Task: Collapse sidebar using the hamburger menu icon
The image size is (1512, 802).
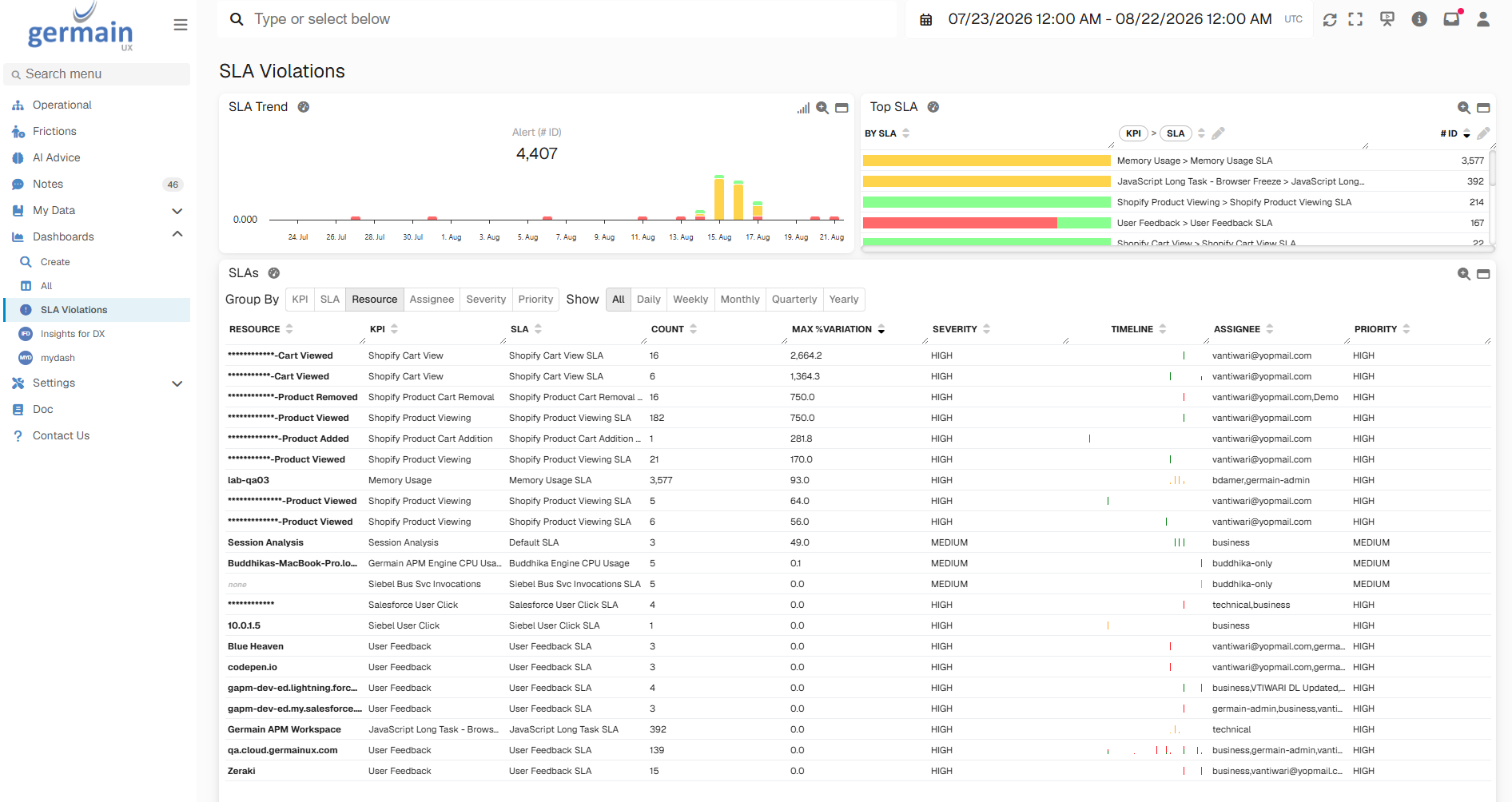Action: [181, 26]
